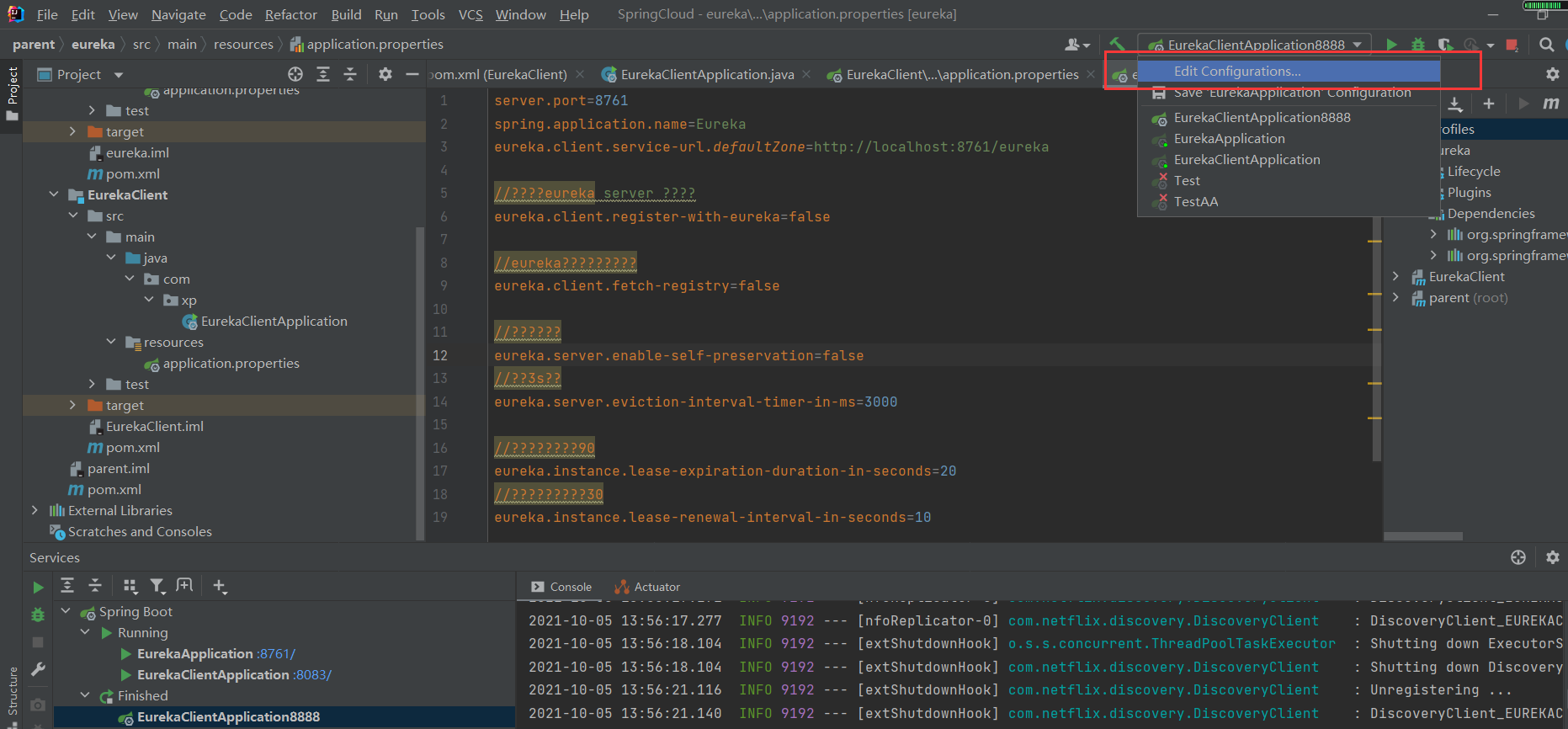Viewport: 1568px width, 729px height.
Task: Open the Refactor menu
Action: [290, 14]
